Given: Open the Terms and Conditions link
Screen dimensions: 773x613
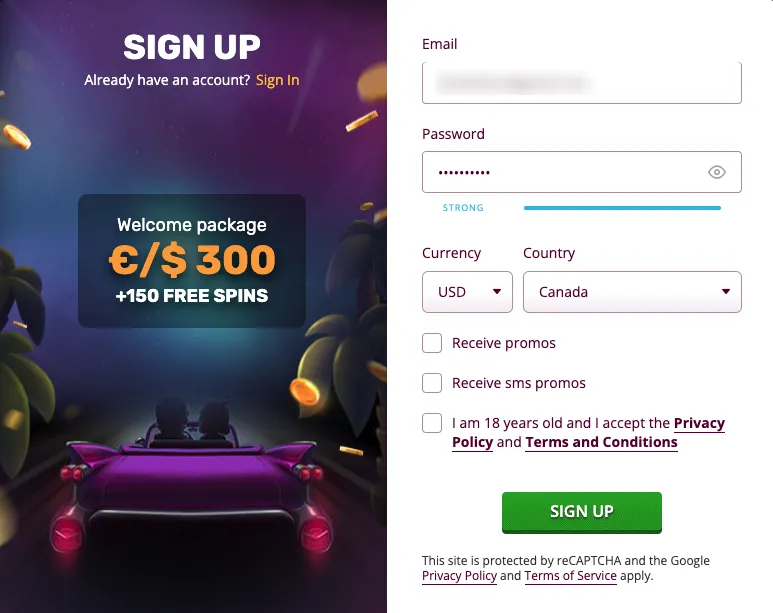Looking at the screenshot, I should [601, 442].
